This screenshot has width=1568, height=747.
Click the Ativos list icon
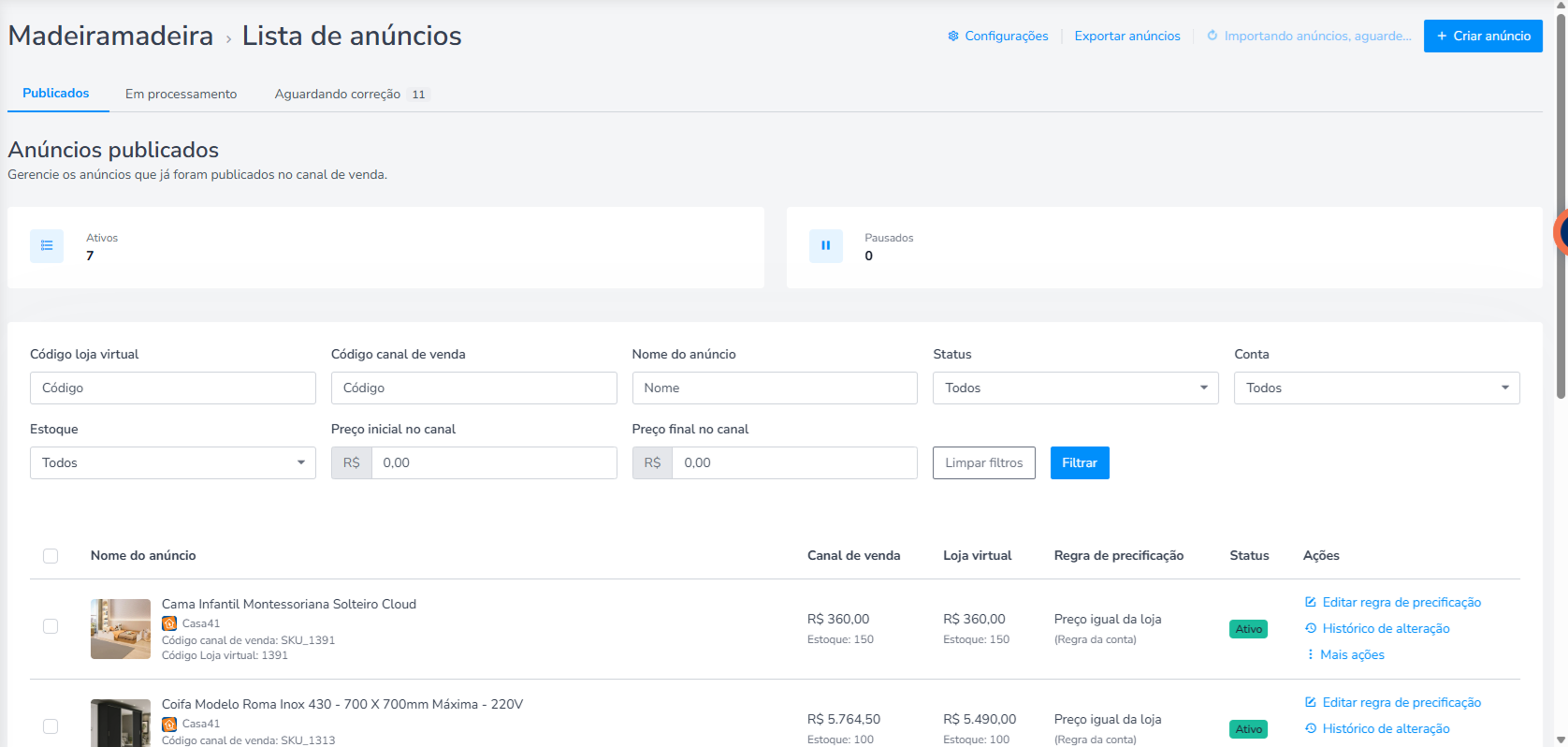click(47, 246)
